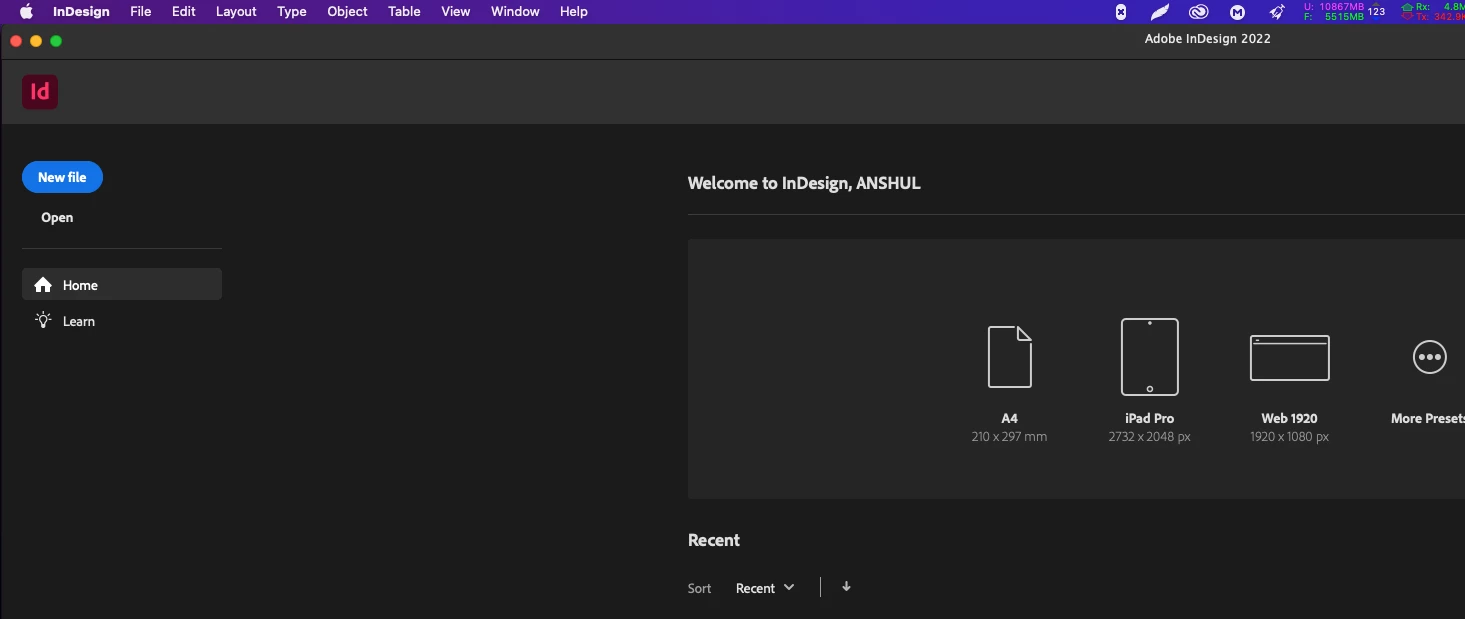Open the InDesign application menu
The image size is (1465, 619).
click(81, 12)
